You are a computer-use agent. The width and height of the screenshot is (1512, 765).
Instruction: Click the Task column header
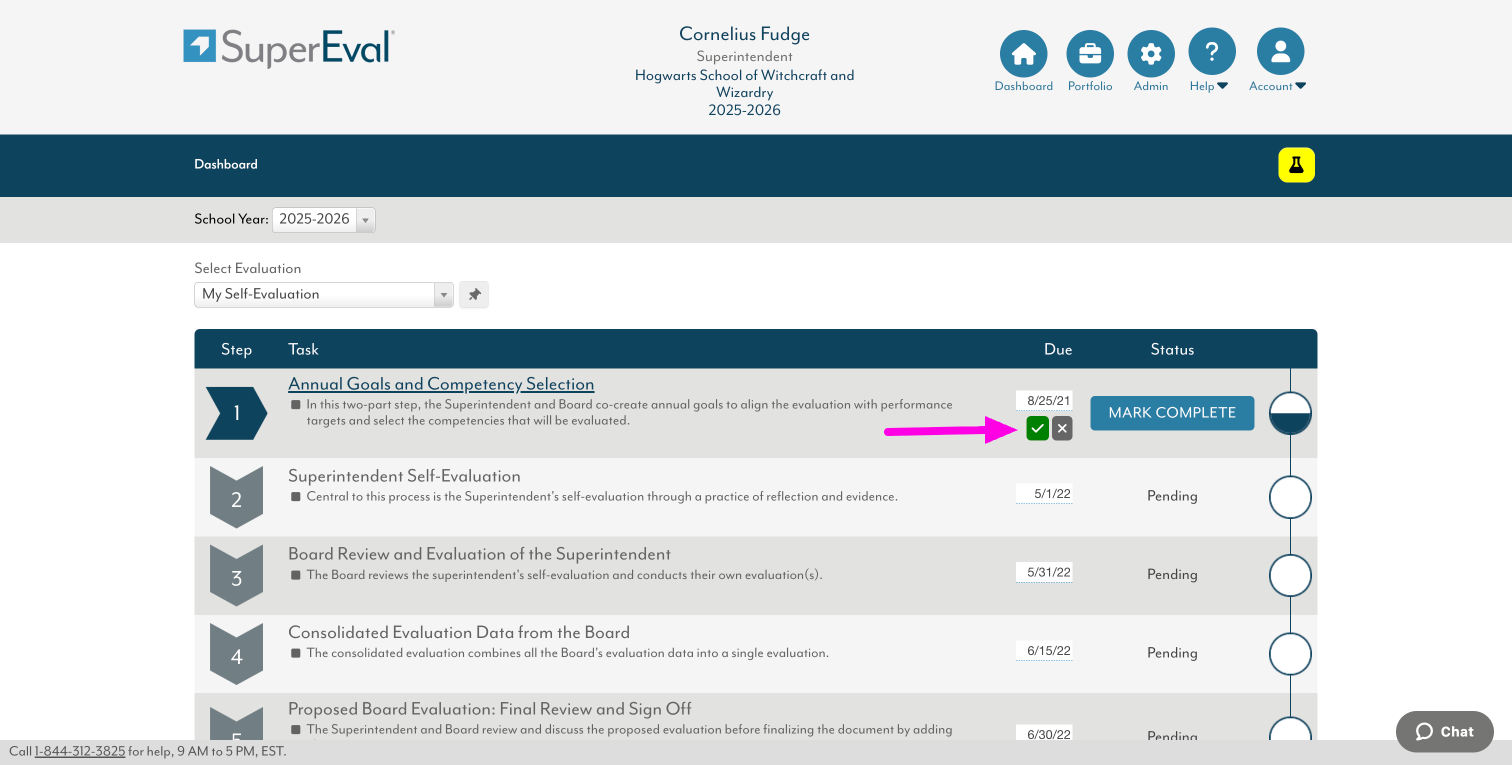pos(303,349)
